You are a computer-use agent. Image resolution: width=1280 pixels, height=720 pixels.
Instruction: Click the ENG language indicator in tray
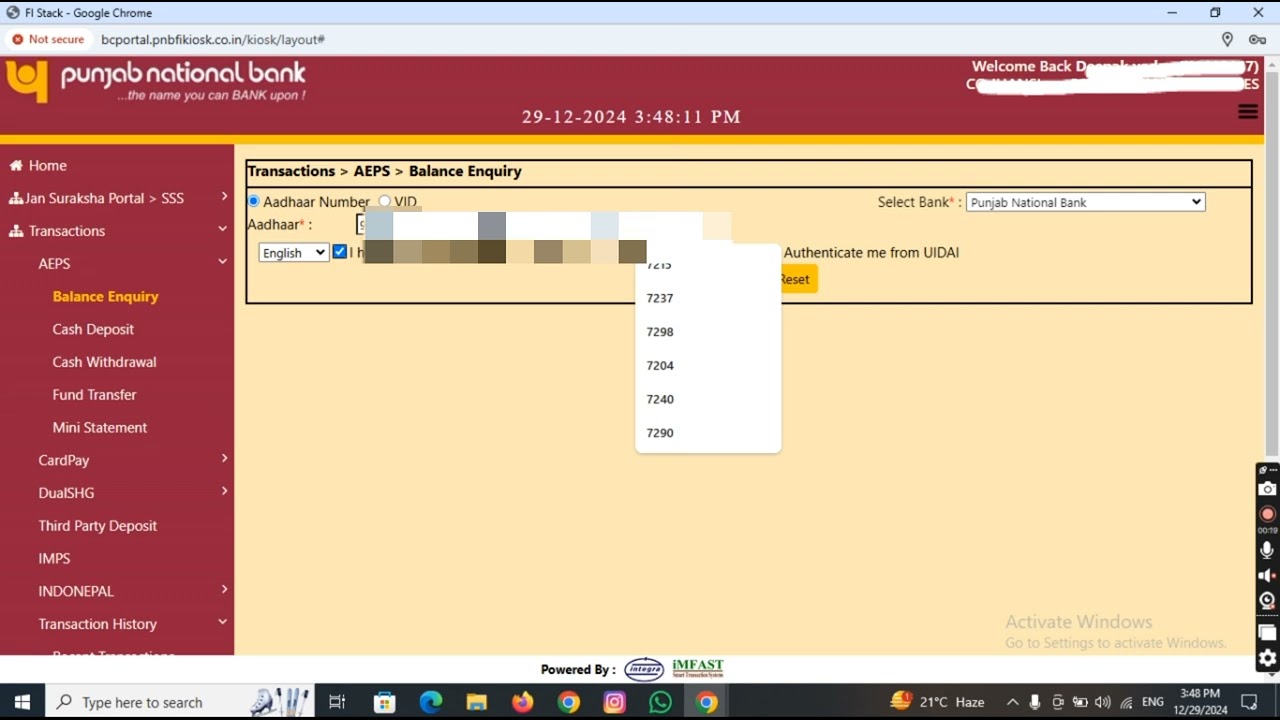coord(1152,702)
